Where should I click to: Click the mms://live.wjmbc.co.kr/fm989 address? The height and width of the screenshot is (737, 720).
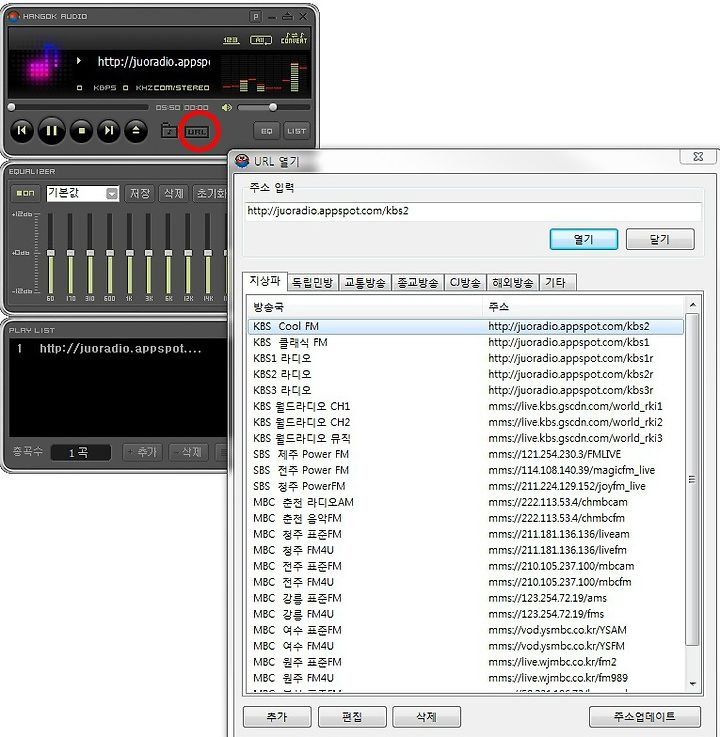pos(558,678)
